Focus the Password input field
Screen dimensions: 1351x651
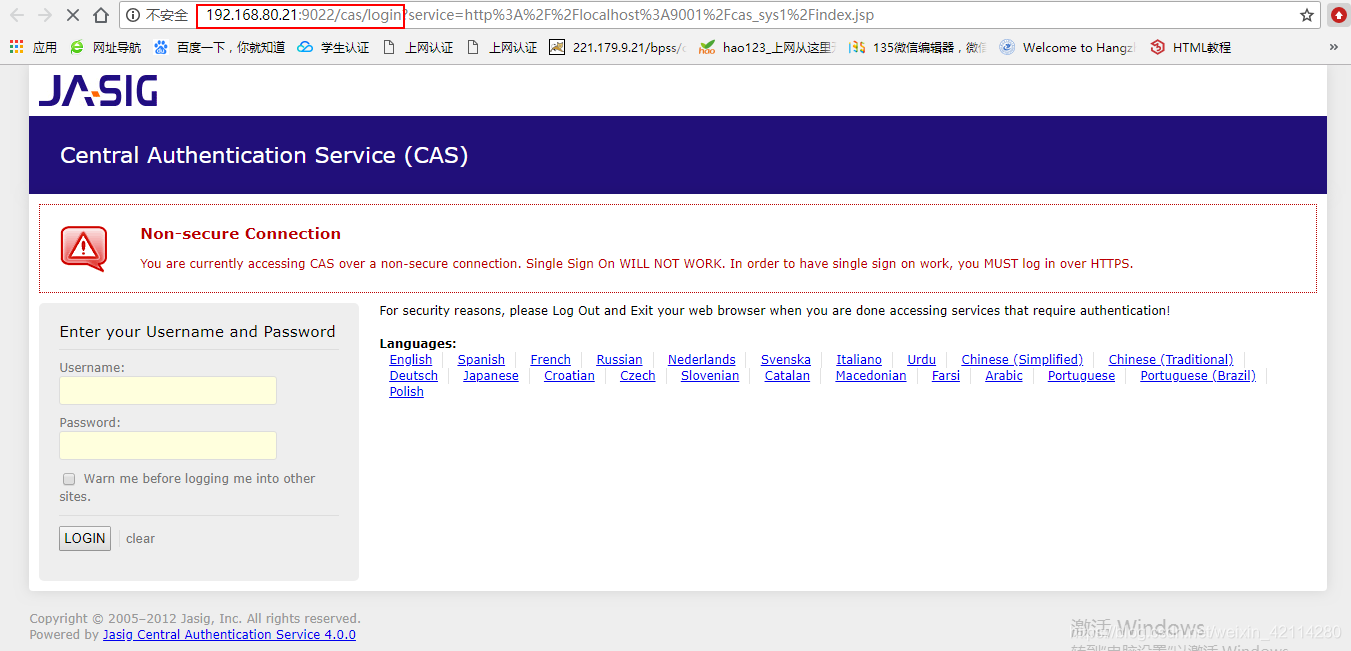pyautogui.click(x=168, y=446)
